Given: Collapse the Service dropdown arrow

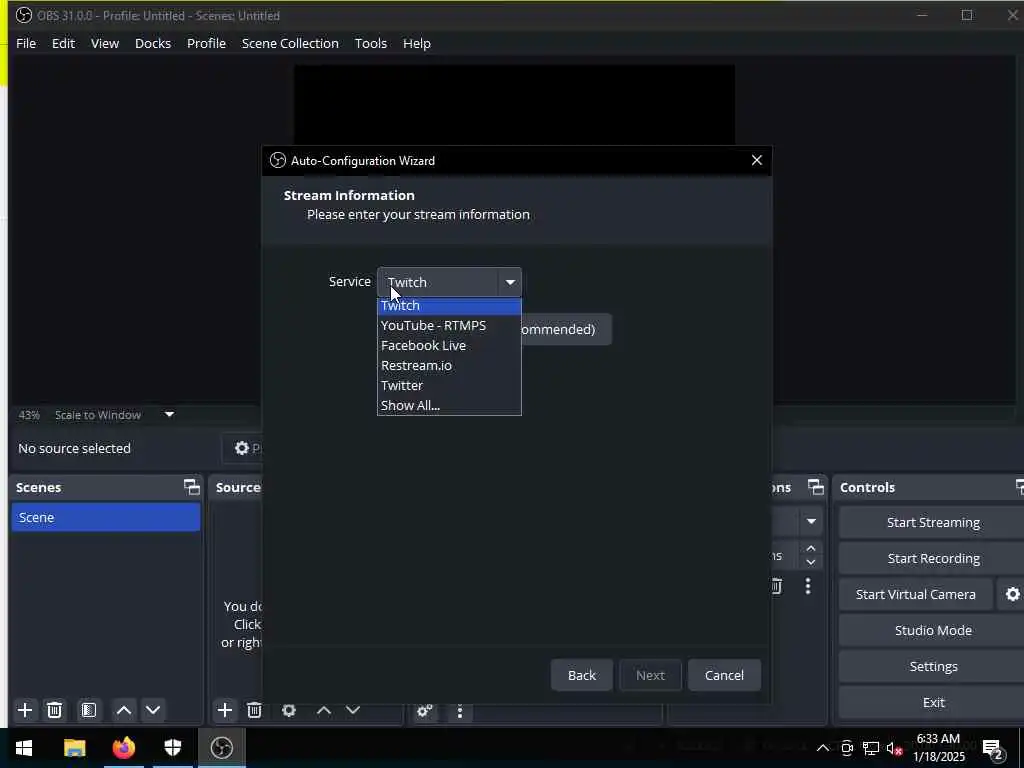Looking at the screenshot, I should pos(510,282).
